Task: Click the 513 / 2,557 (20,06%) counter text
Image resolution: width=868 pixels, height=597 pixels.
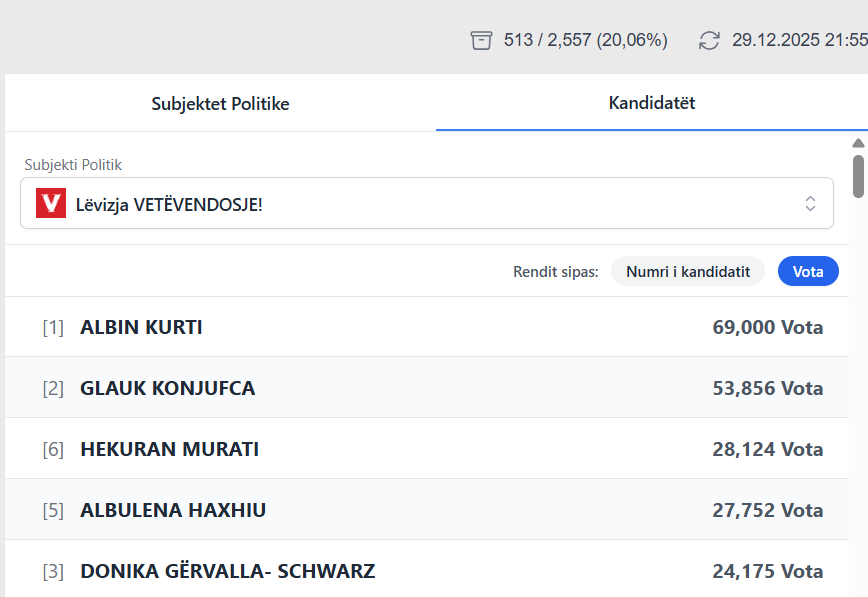Action: [585, 40]
